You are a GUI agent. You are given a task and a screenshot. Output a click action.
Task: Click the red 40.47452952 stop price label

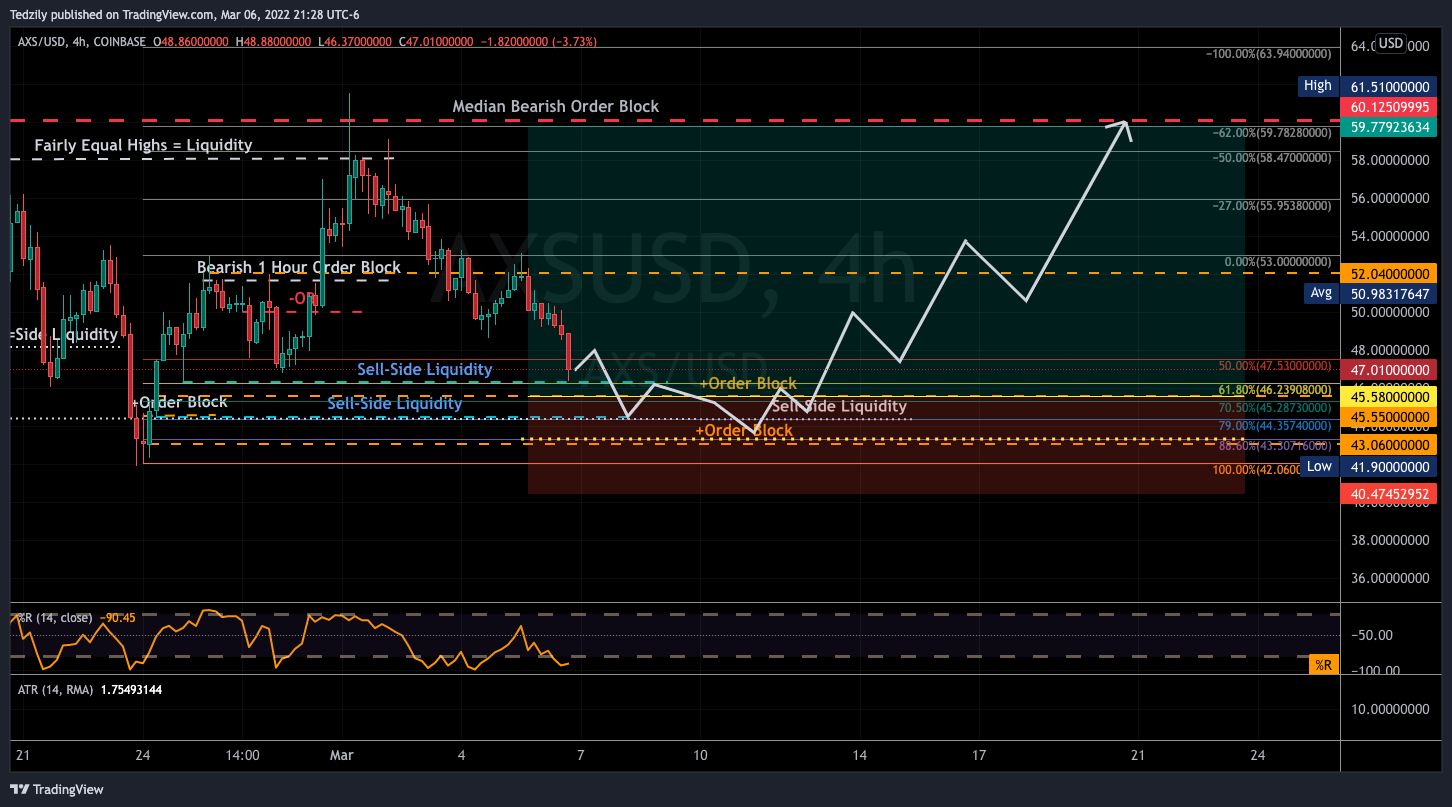point(1390,493)
